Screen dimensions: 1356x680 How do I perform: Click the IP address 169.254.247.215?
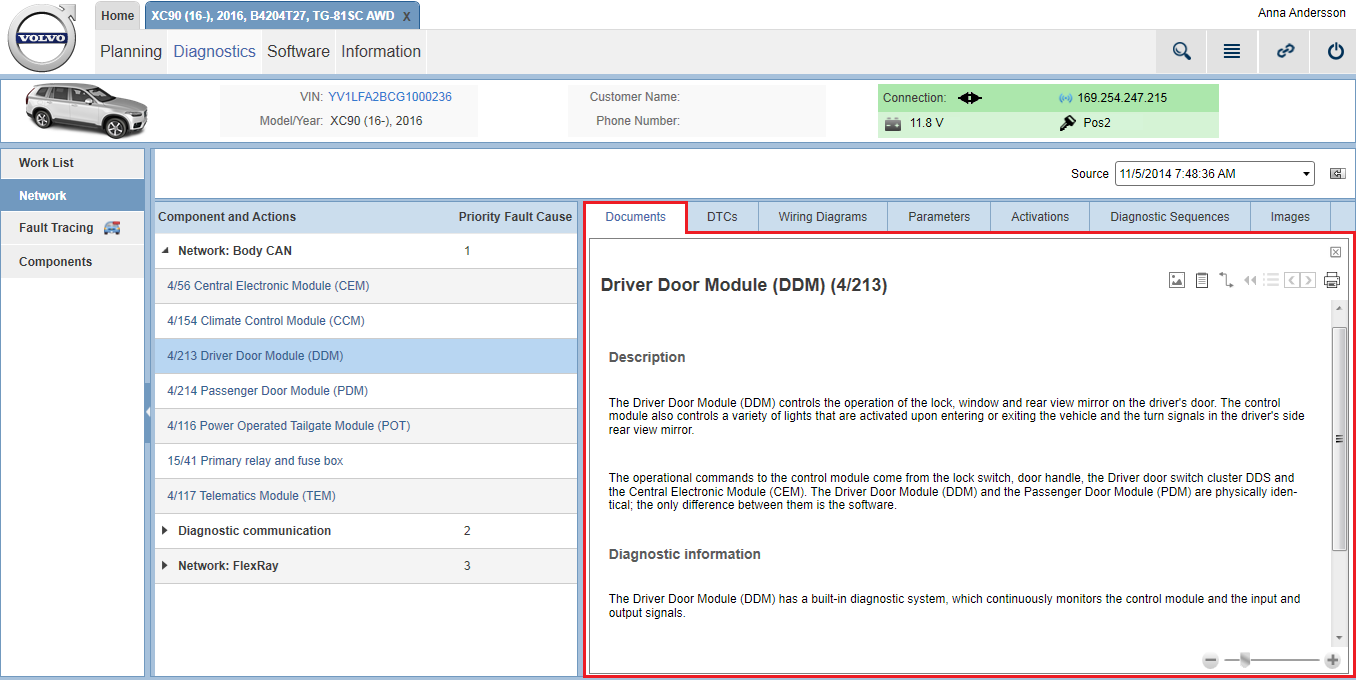tap(1122, 98)
